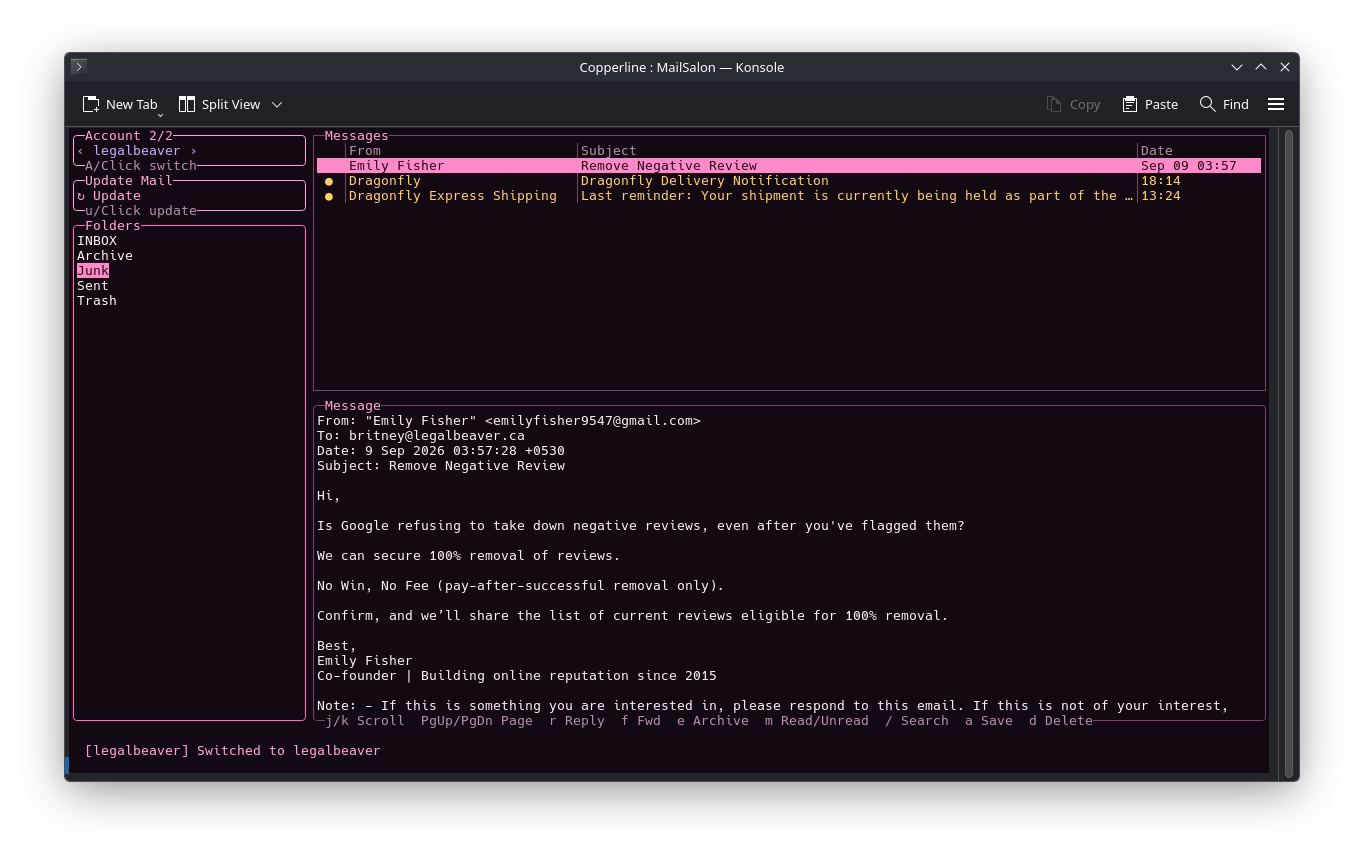Click the 'PgUp/PgDn Page' hint text

pyautogui.click(x=477, y=721)
